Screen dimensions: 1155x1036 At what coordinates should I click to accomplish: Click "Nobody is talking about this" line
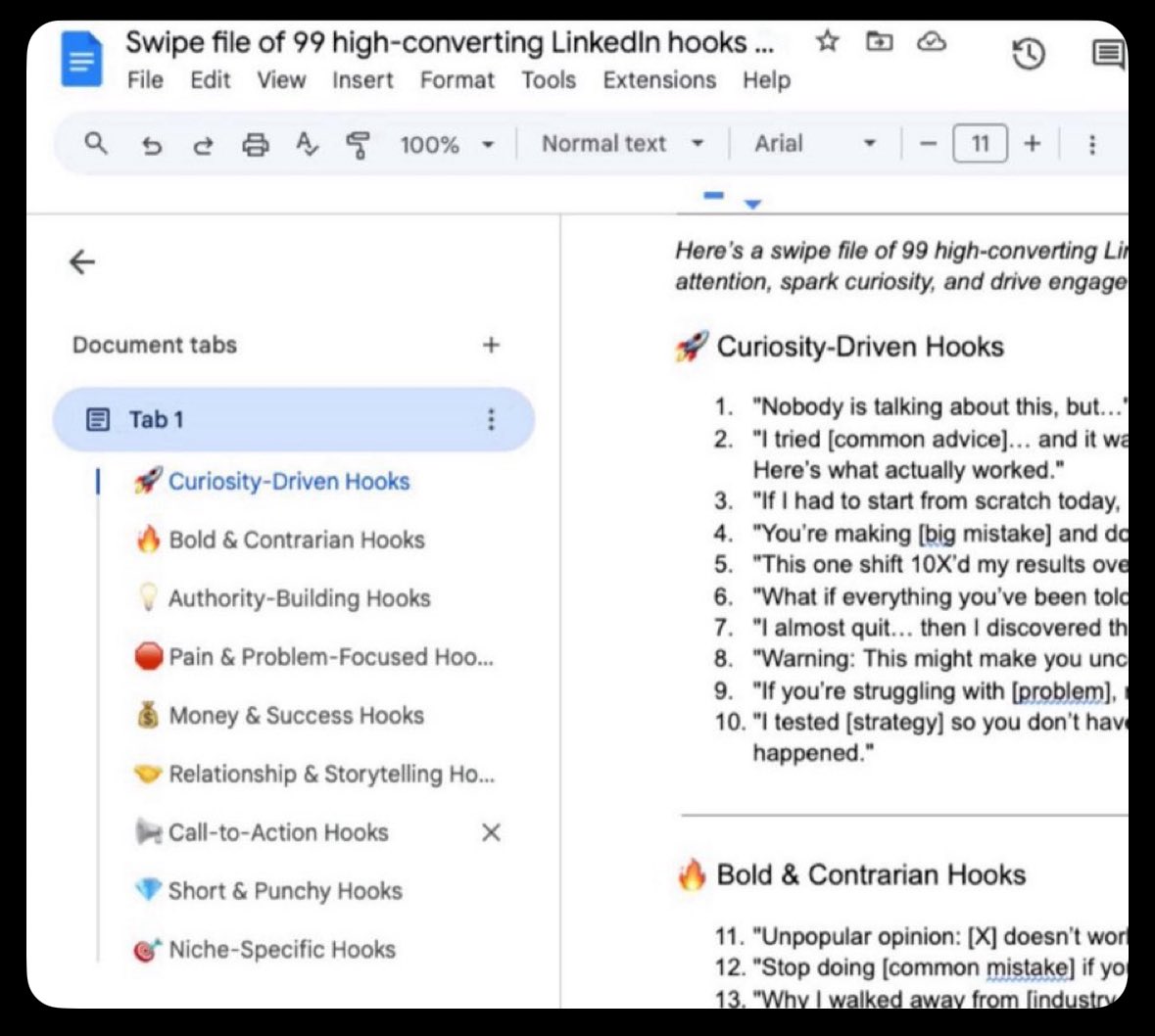[x=940, y=406]
